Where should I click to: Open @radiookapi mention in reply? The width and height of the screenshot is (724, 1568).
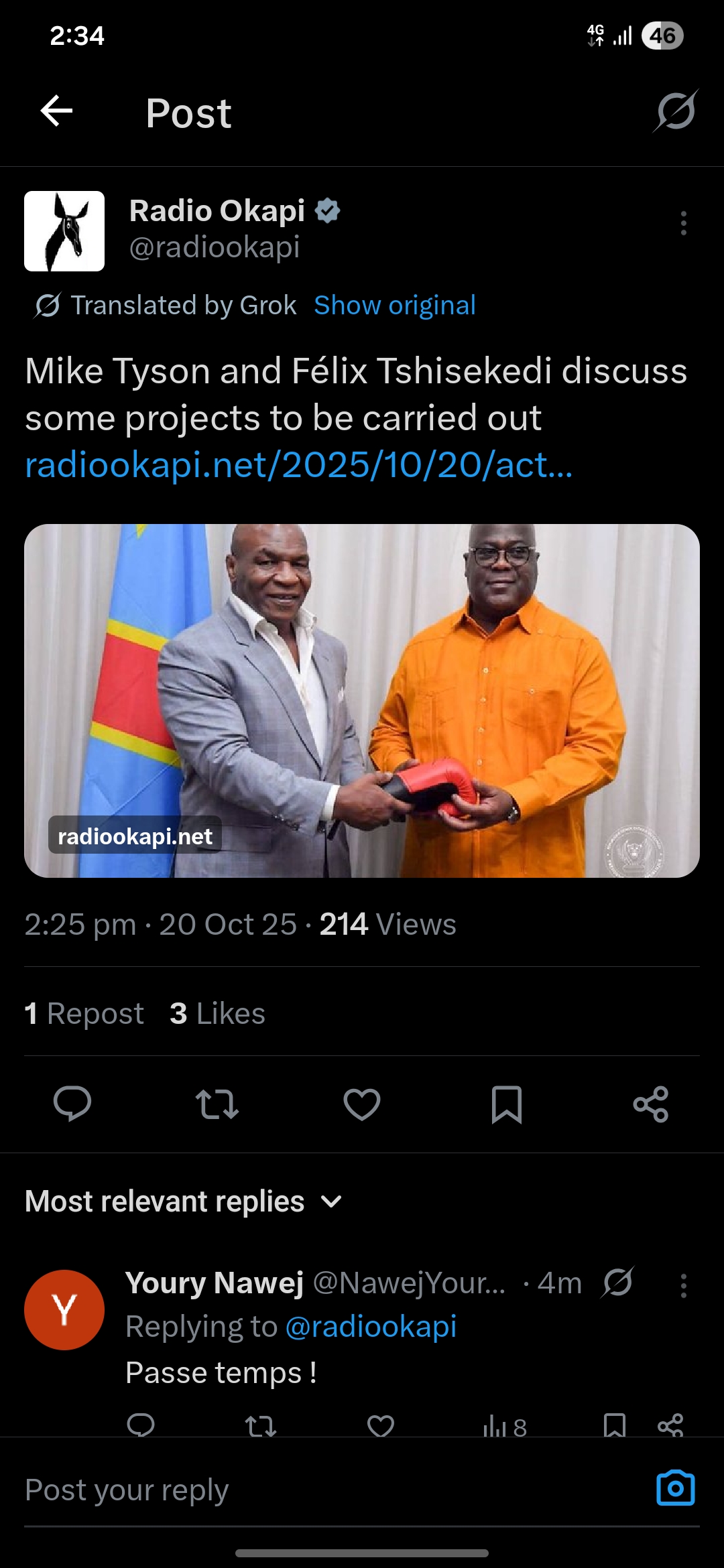click(371, 1327)
